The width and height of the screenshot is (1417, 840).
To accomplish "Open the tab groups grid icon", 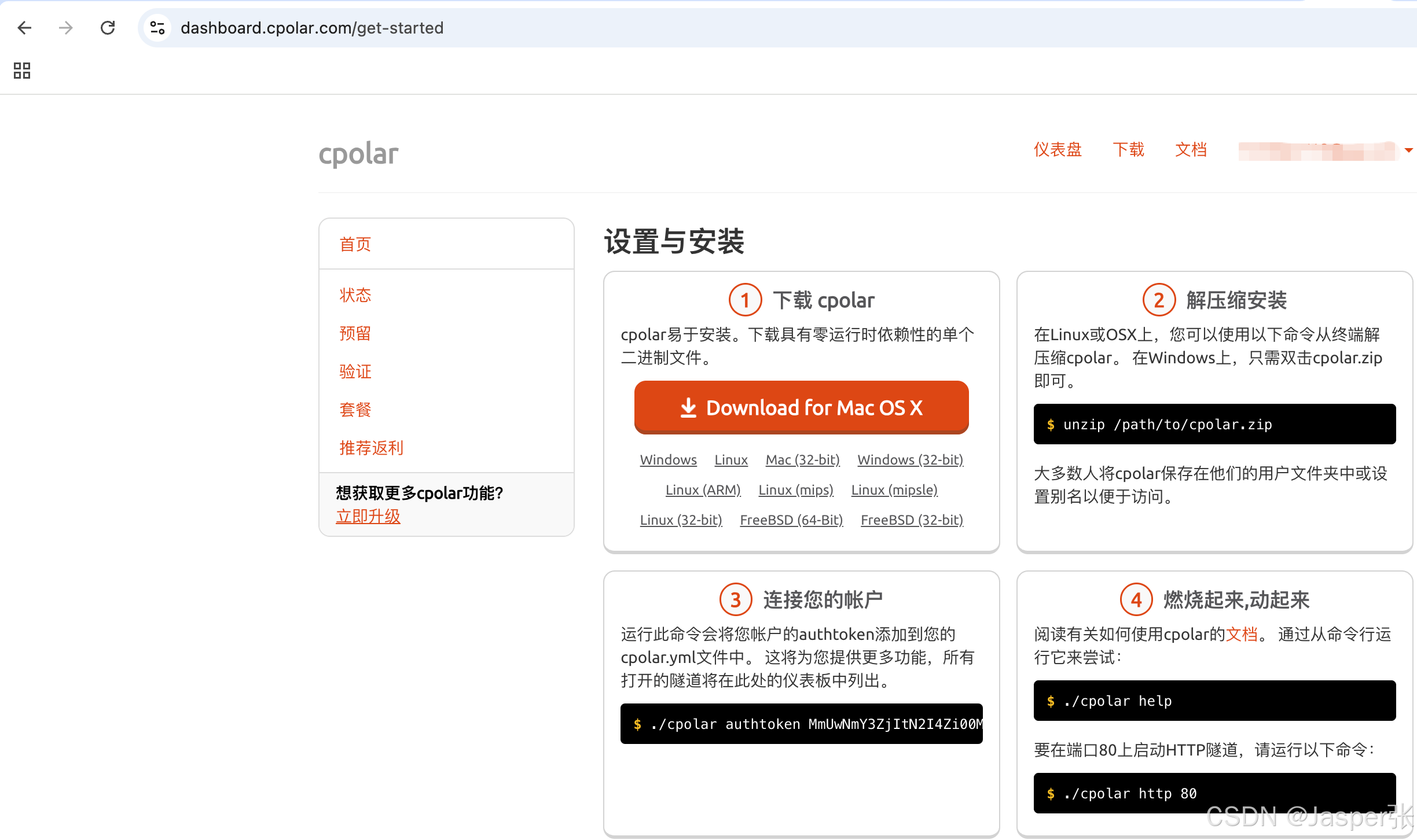I will tap(21, 71).
